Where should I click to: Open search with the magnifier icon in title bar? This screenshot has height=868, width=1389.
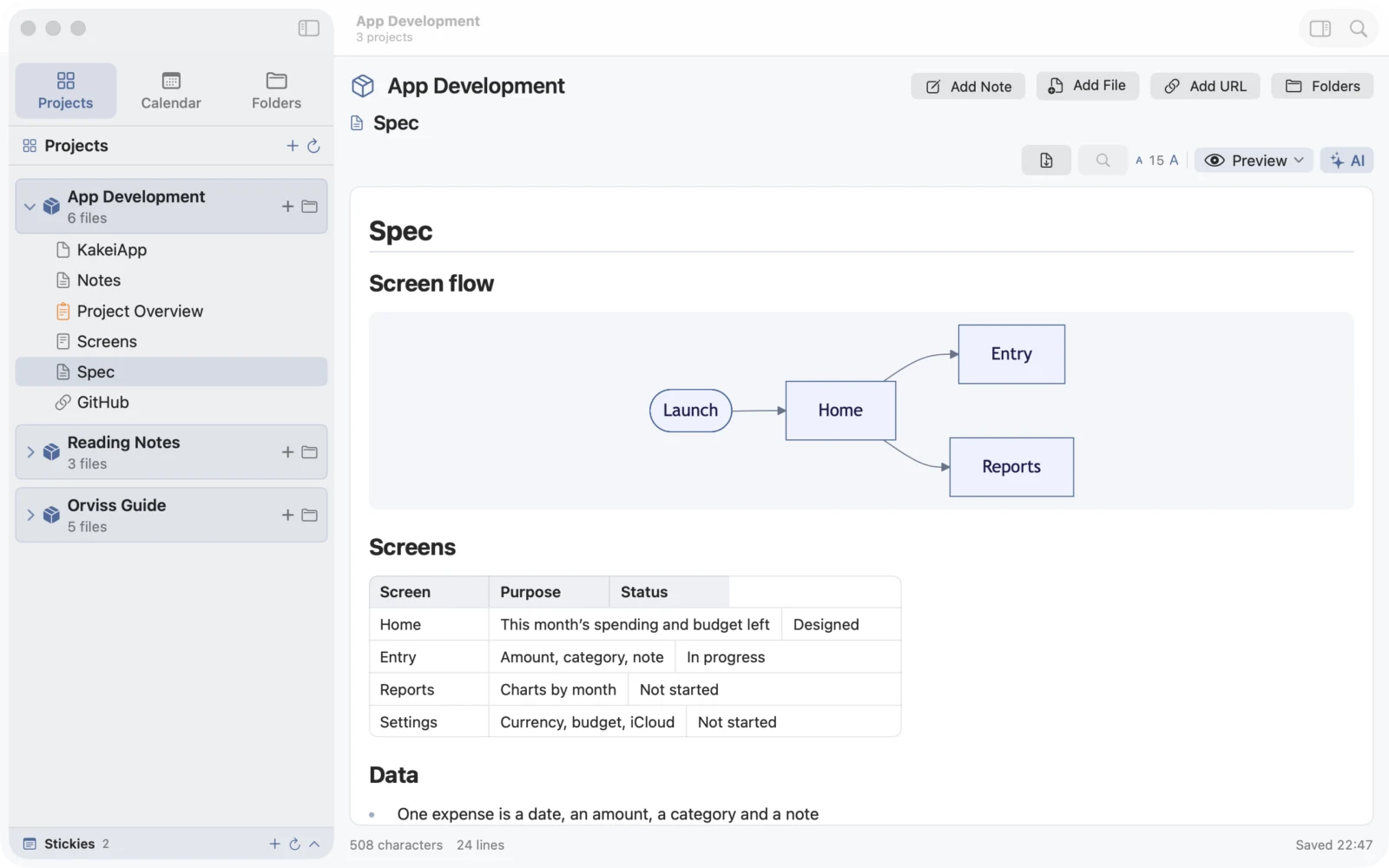click(1359, 29)
